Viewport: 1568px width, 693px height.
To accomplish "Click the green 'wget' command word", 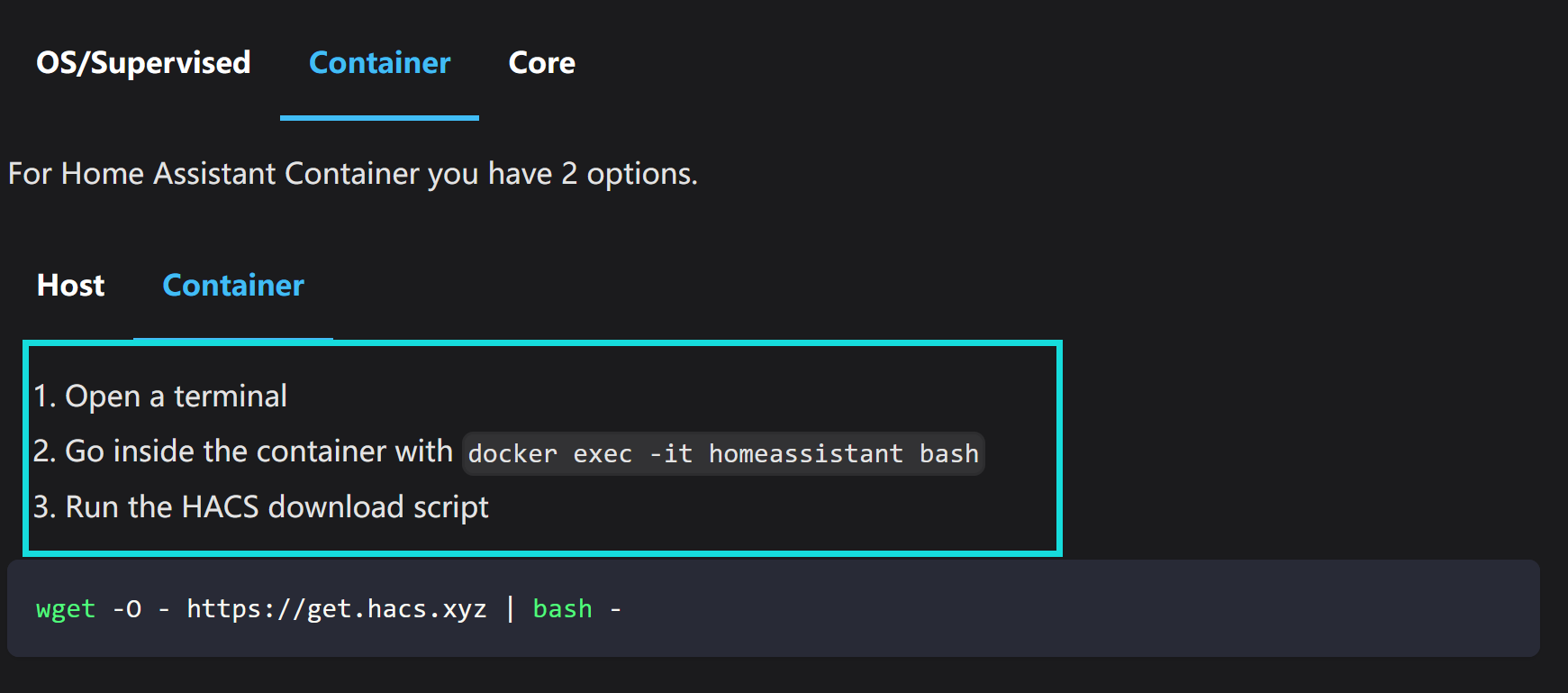I will 66,609.
